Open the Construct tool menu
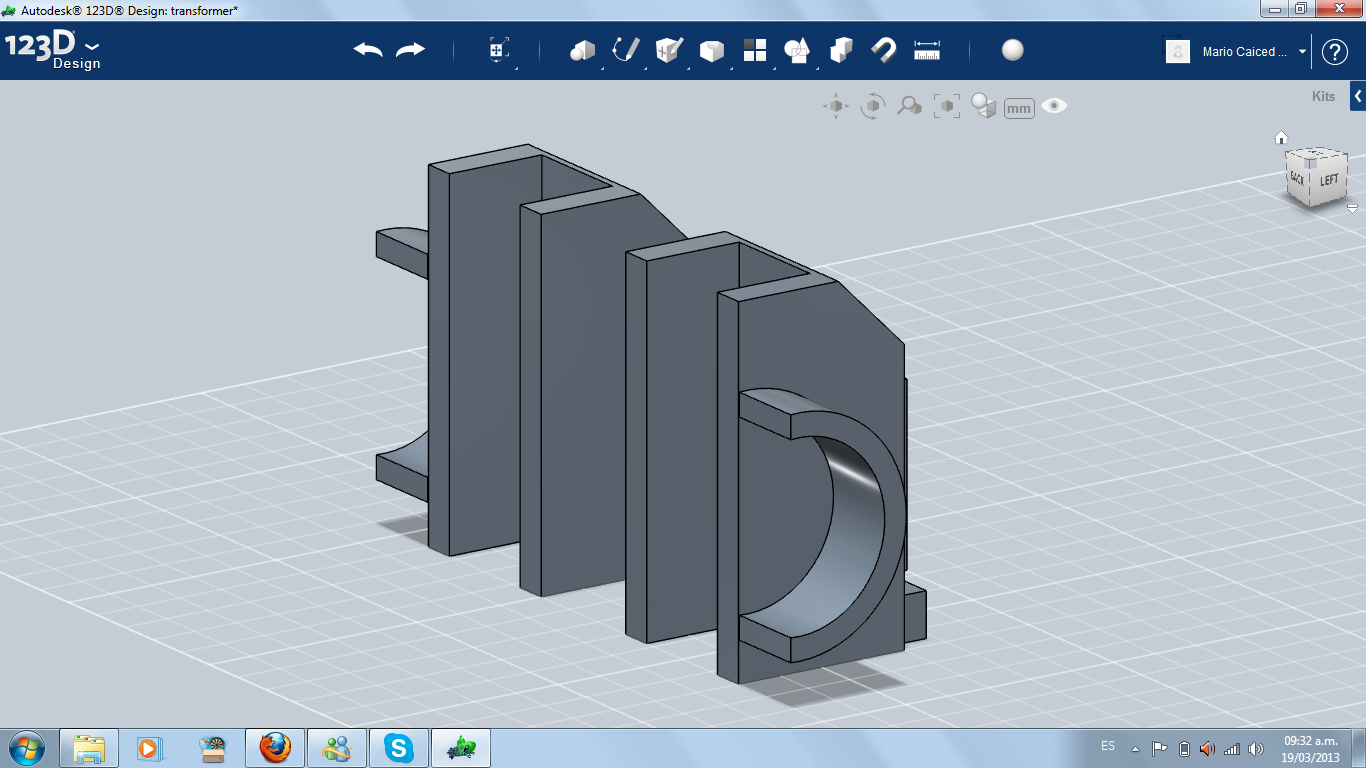This screenshot has height=768, width=1366. tap(669, 50)
